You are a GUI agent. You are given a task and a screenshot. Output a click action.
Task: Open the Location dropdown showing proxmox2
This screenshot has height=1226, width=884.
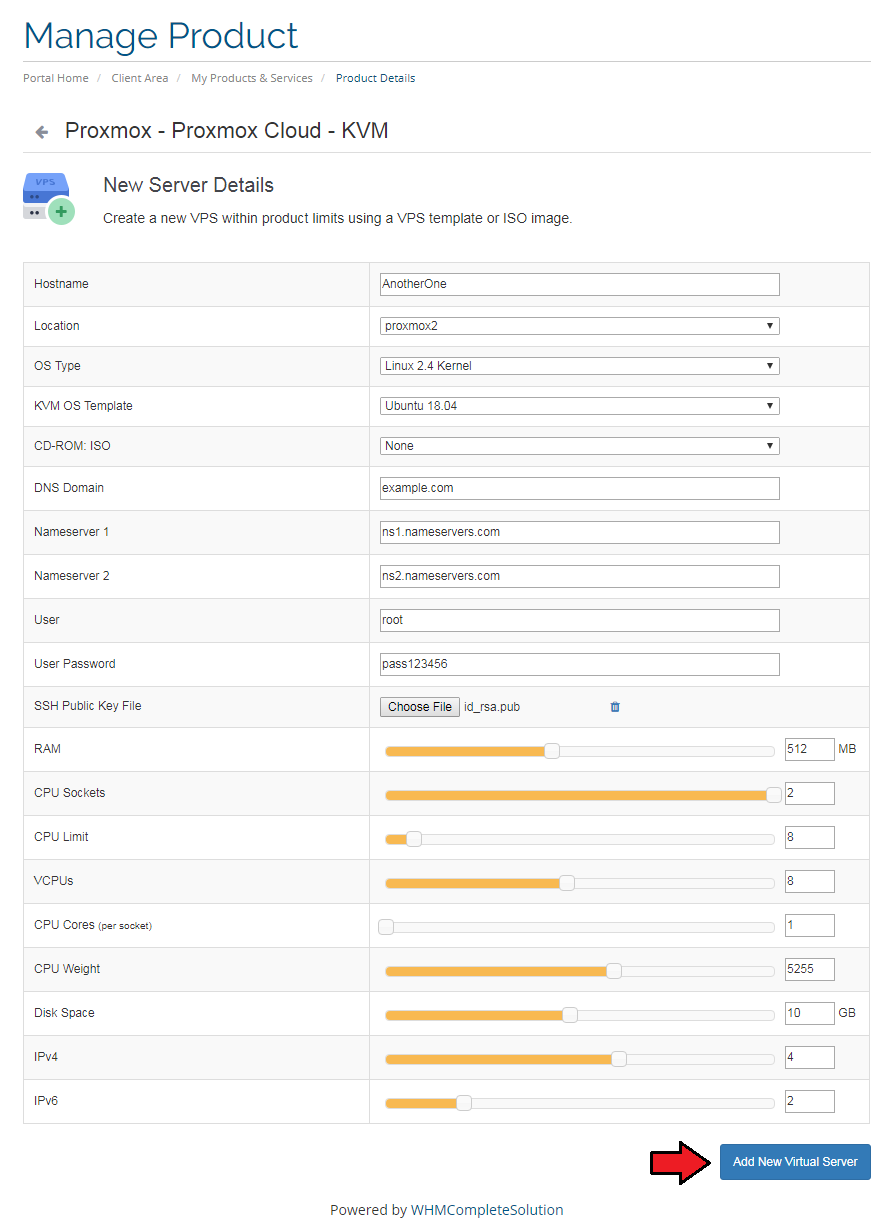pyautogui.click(x=579, y=326)
